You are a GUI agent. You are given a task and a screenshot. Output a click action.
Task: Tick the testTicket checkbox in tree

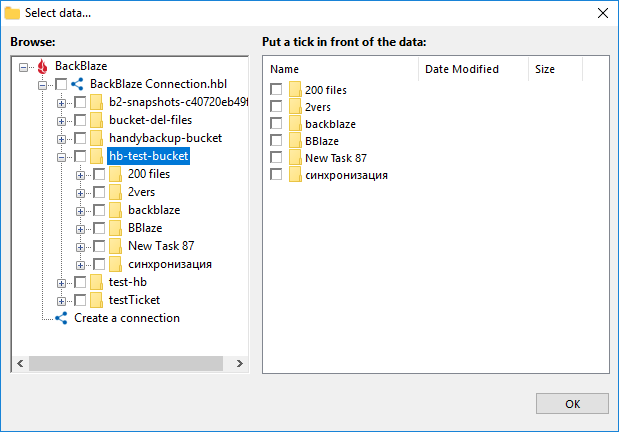pos(80,300)
